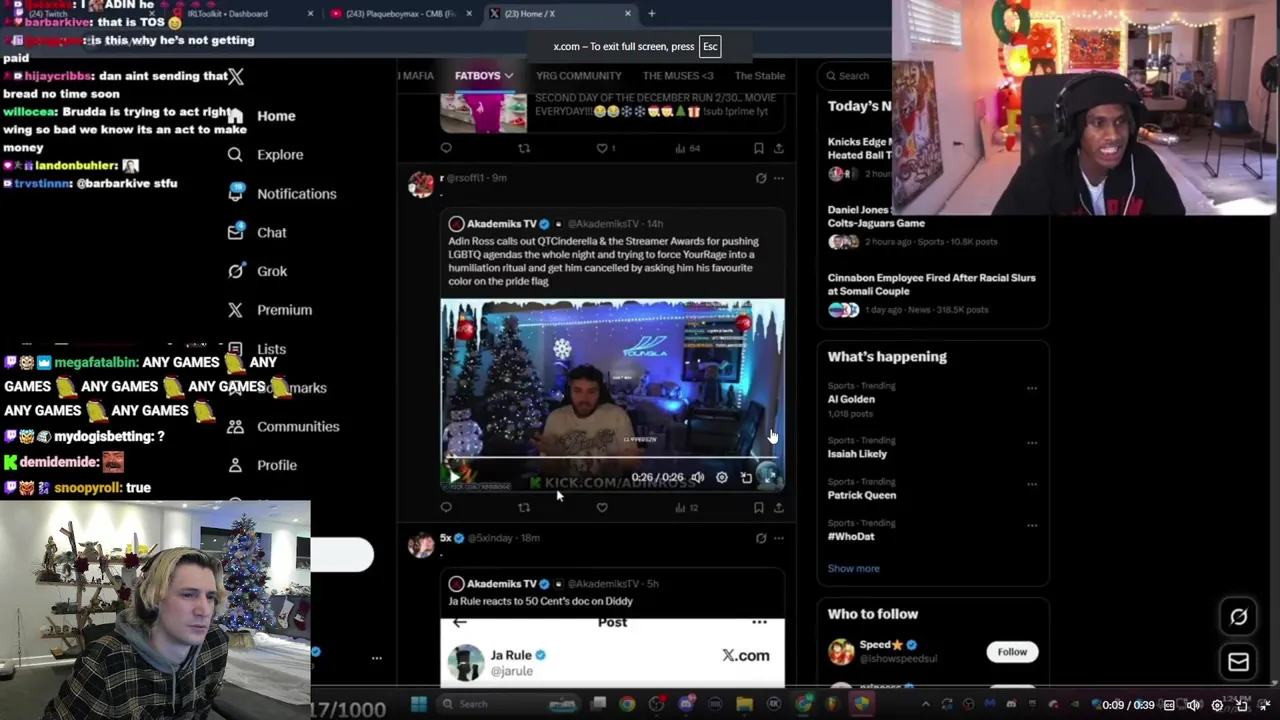Show hidden system tray icons chevron
Viewport: 1280px width, 720px height.
(x=924, y=704)
